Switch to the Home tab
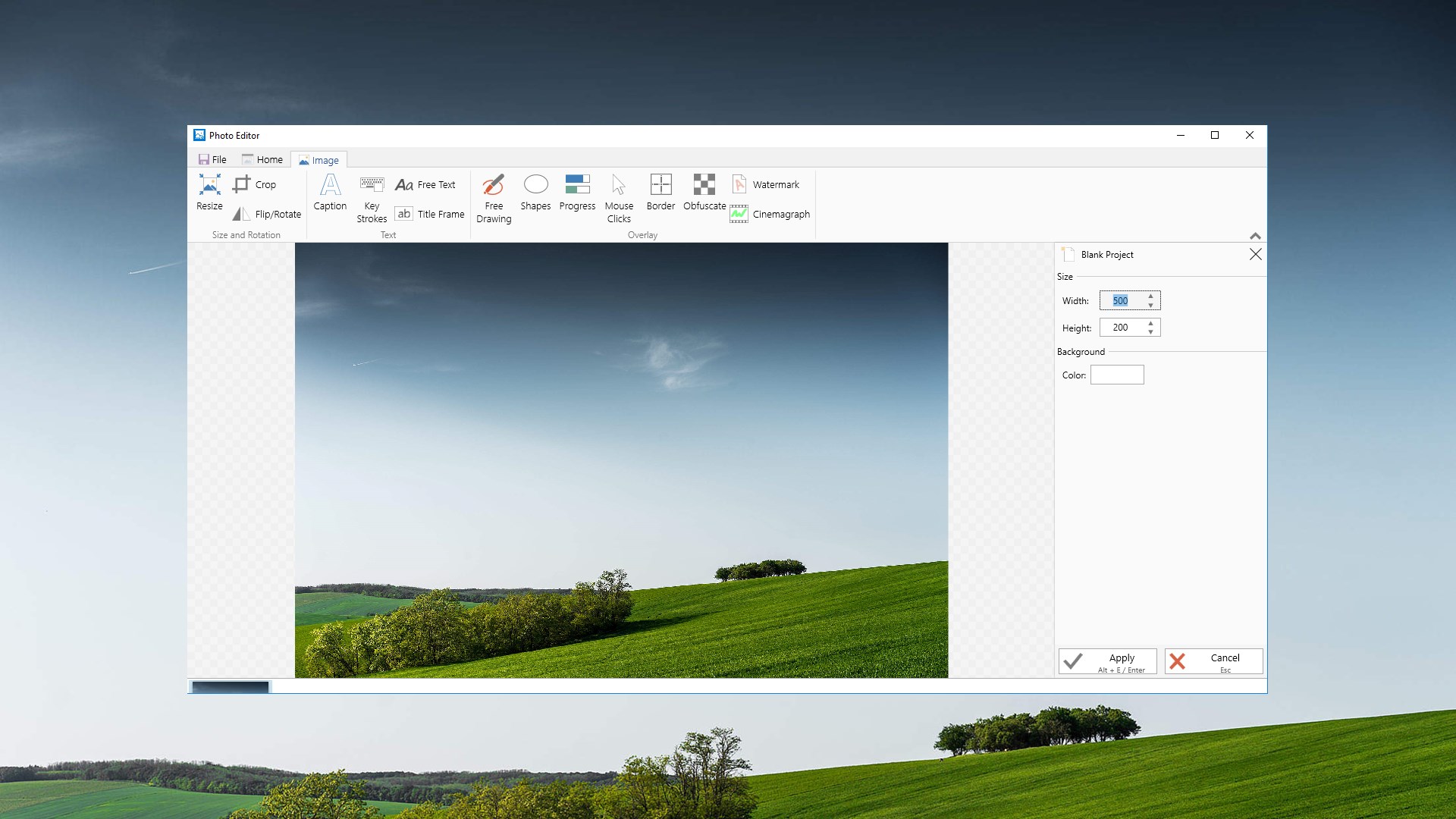 pos(262,159)
